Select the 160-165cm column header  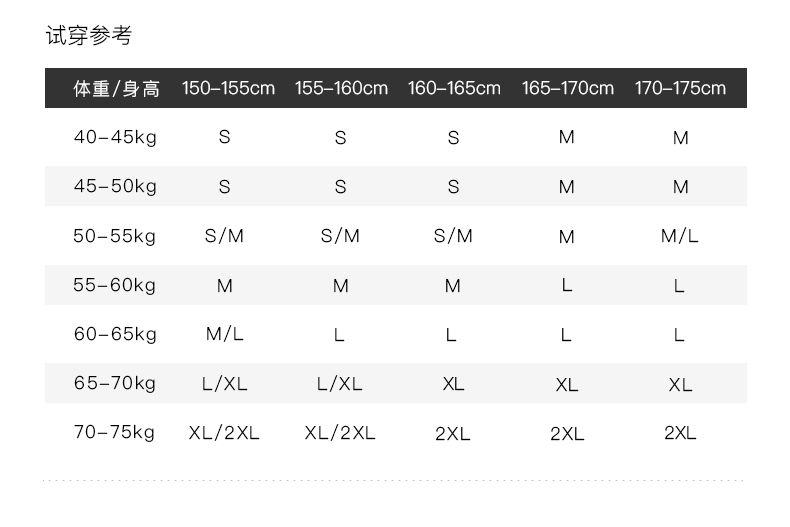[x=454, y=88]
